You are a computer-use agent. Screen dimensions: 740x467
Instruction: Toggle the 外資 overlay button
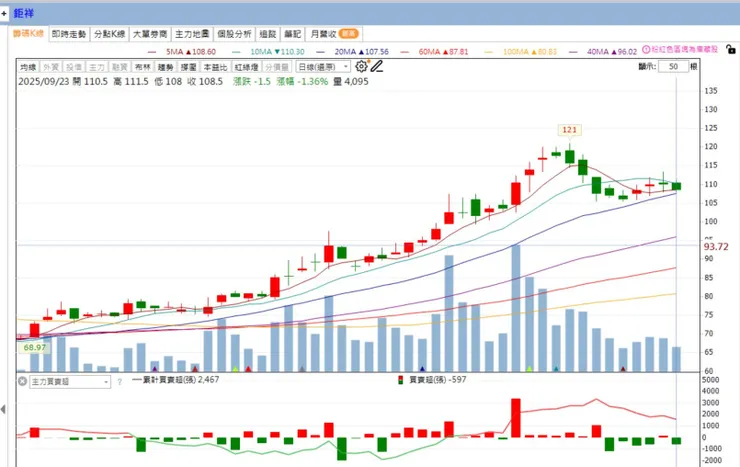click(51, 67)
